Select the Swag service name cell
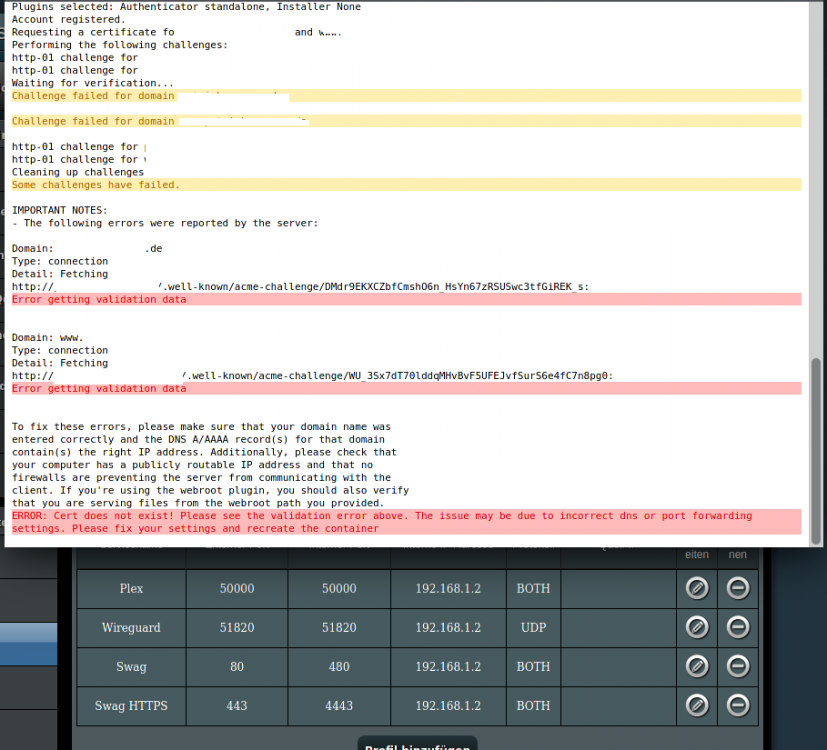 tap(131, 667)
